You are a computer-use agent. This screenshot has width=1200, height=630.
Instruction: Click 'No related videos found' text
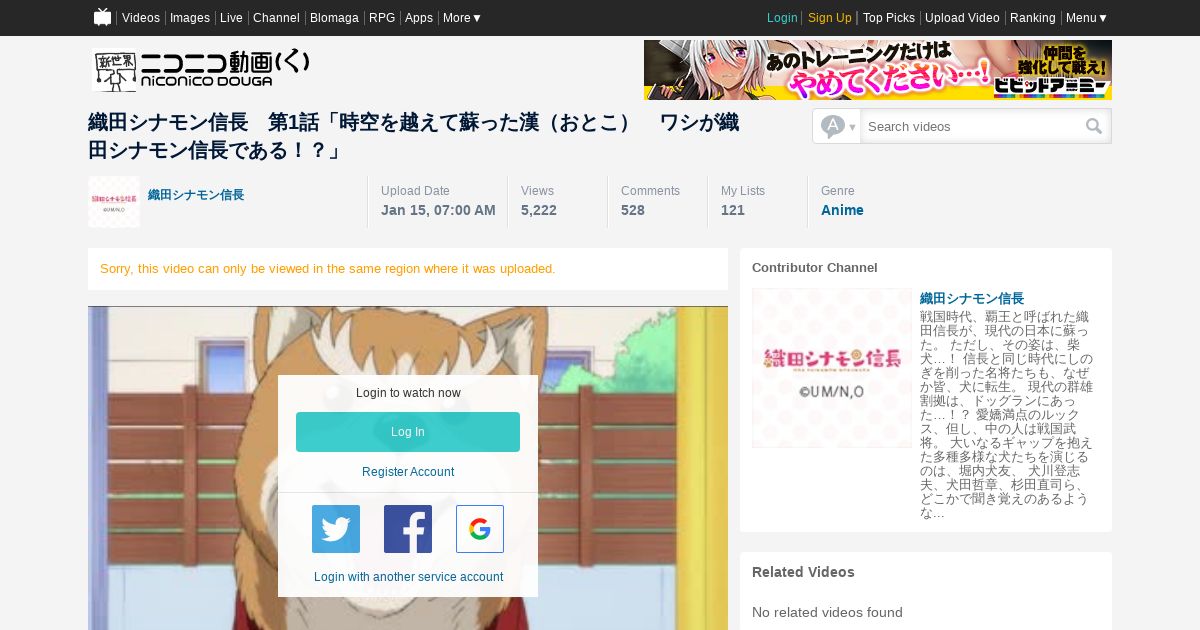(x=827, y=612)
